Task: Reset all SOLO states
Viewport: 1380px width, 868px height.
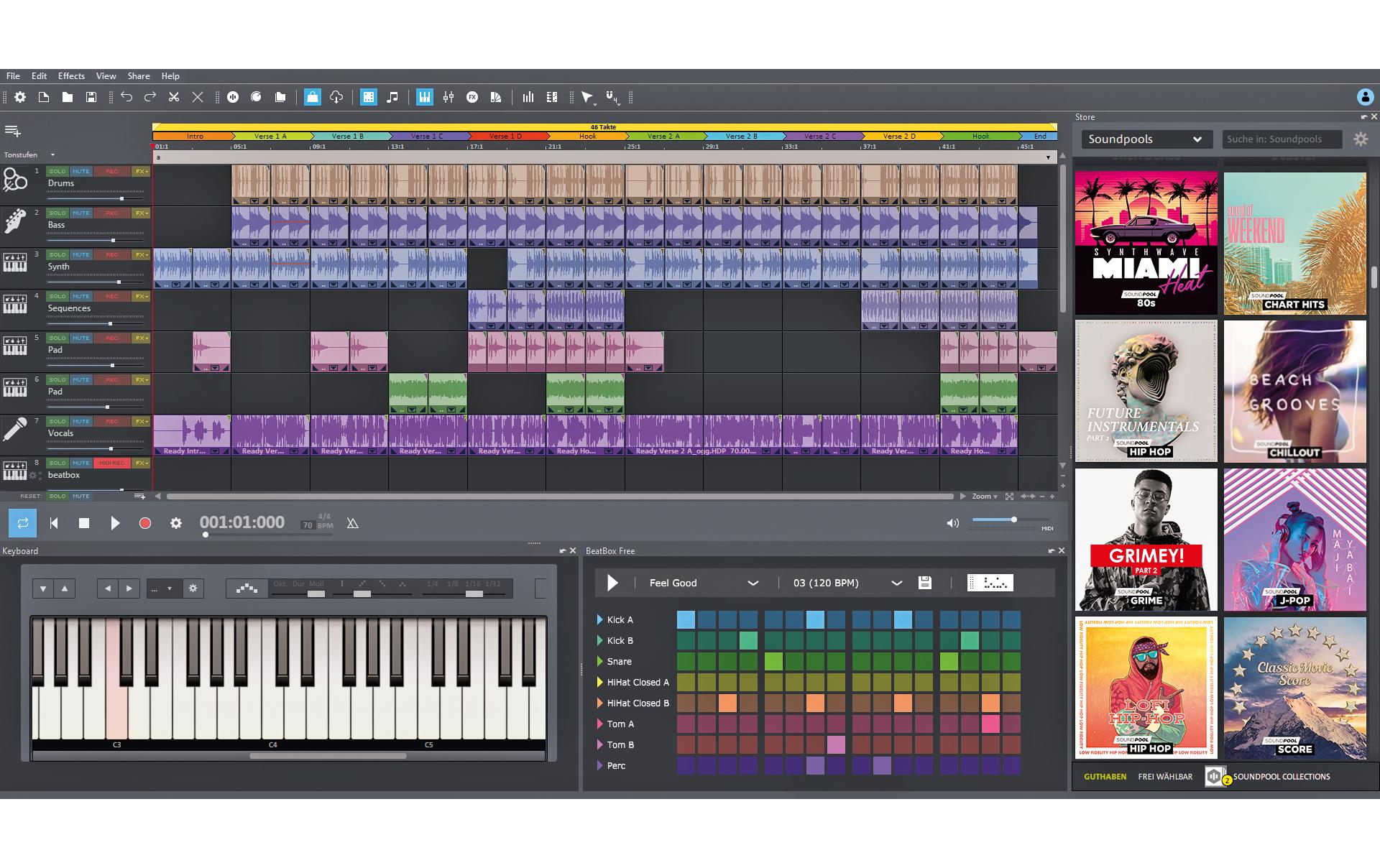Action: (x=57, y=497)
